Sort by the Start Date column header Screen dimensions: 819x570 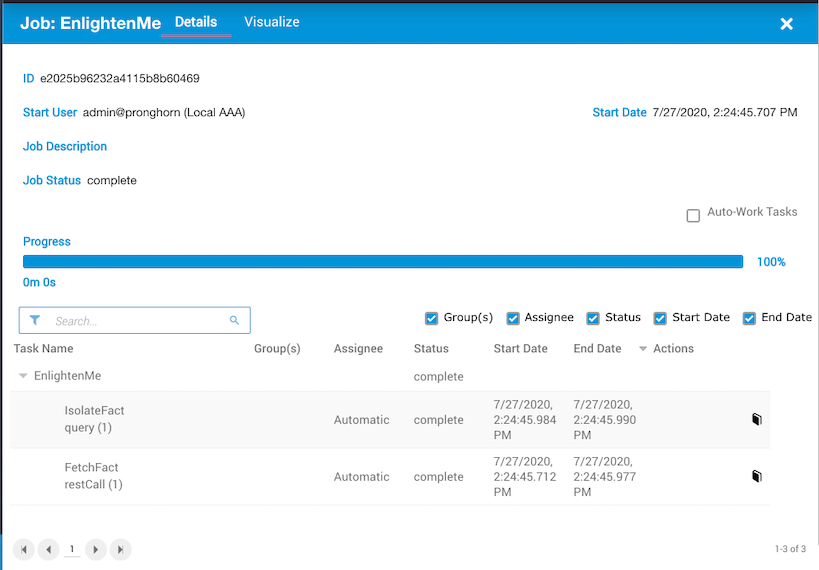(x=520, y=348)
